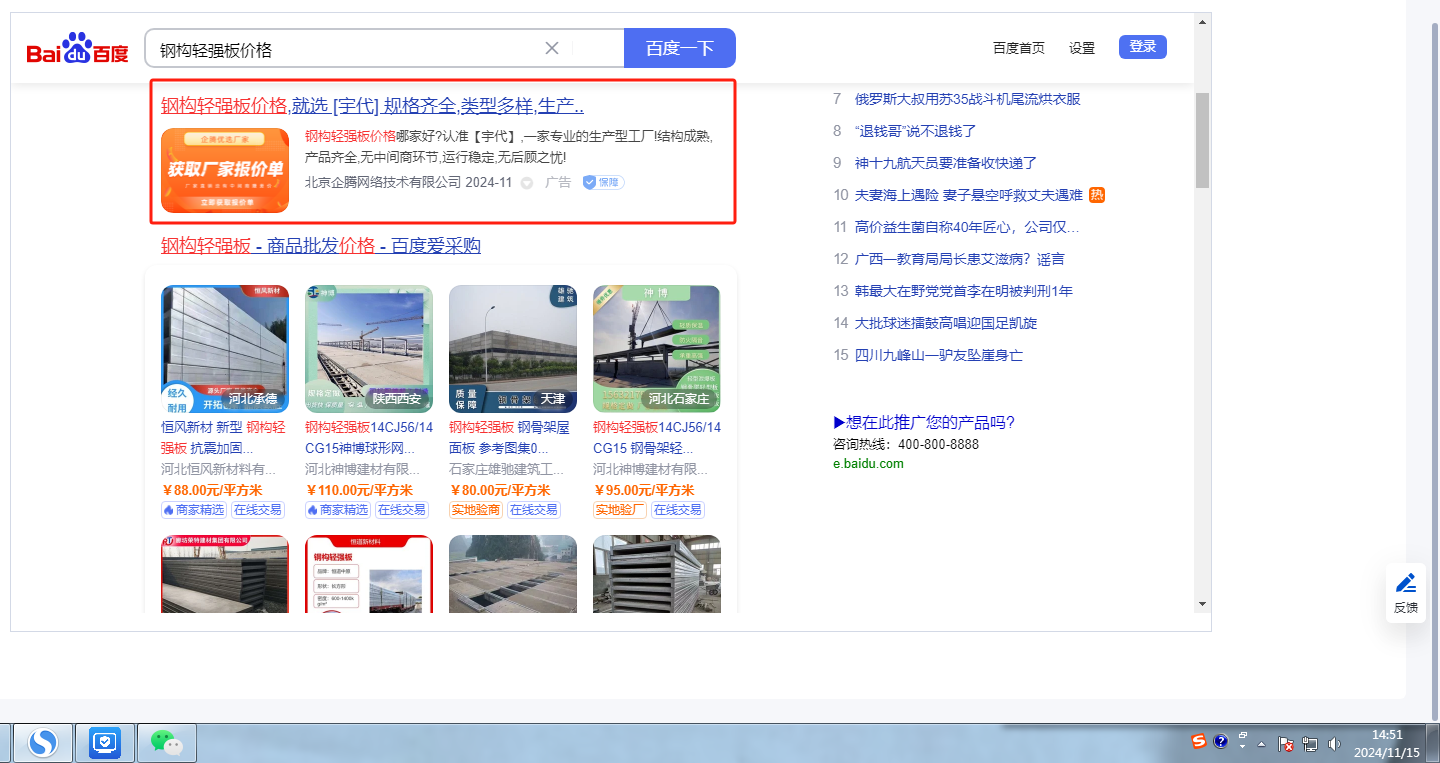Open the 河北承德 product thumbnail
Image resolution: width=1440 pixels, height=763 pixels.
tap(225, 349)
